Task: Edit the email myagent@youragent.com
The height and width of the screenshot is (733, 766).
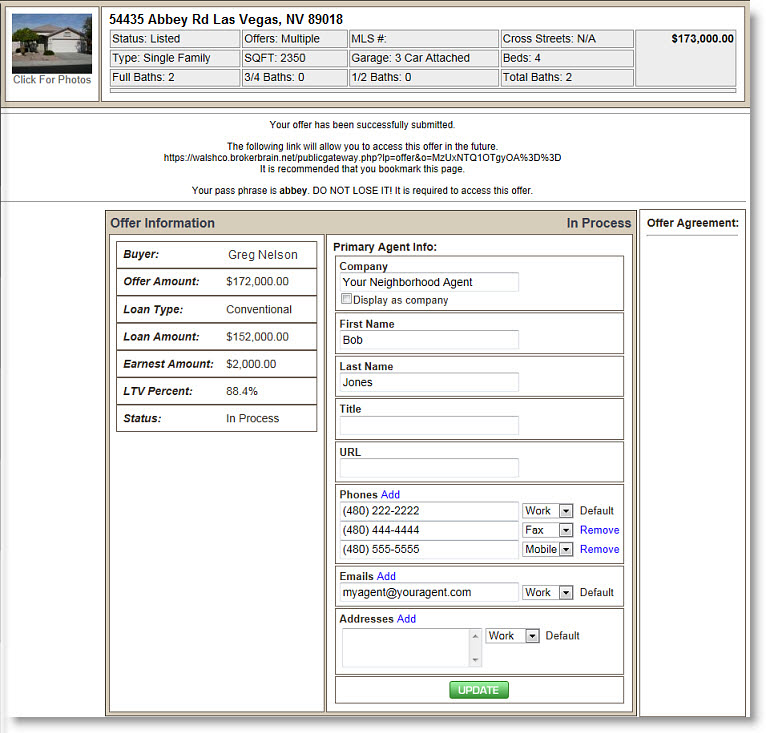Action: (x=429, y=592)
